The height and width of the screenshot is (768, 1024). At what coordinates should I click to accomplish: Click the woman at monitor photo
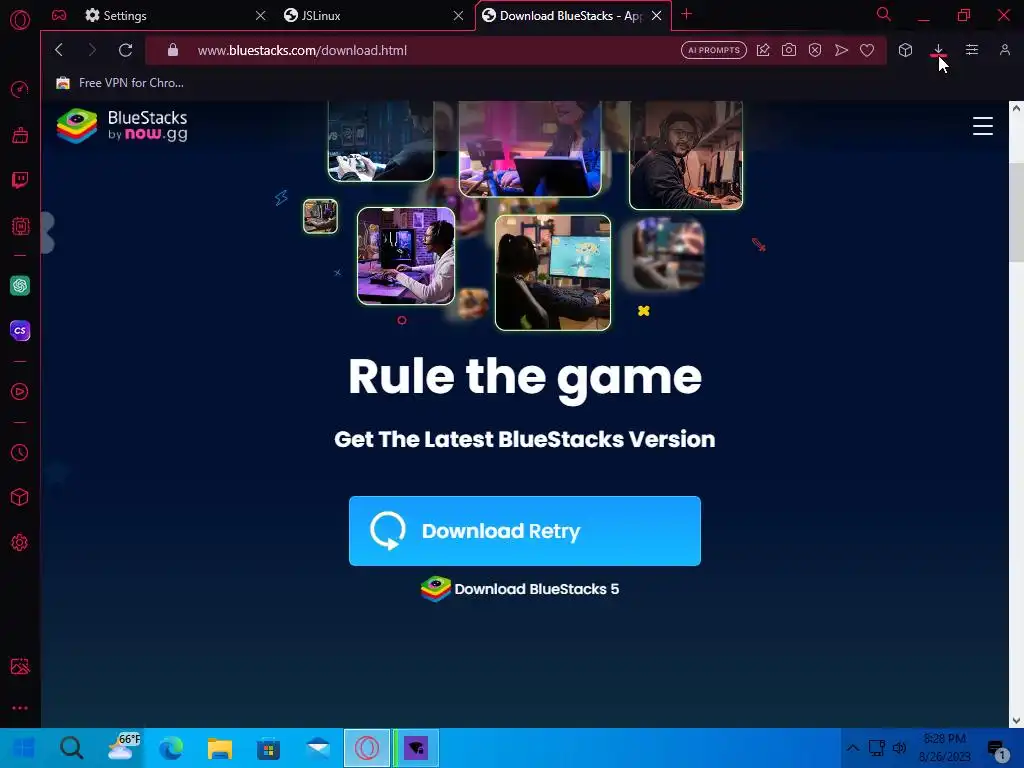point(553,273)
